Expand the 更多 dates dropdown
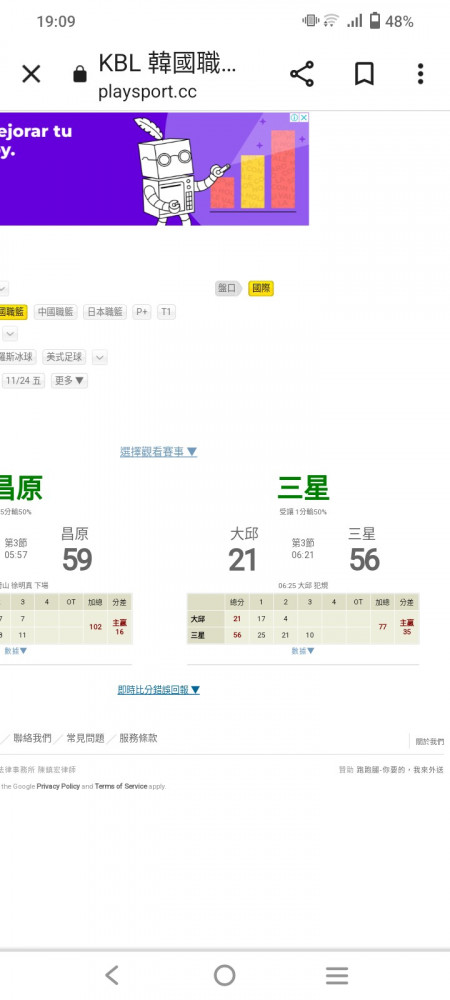 click(69, 381)
